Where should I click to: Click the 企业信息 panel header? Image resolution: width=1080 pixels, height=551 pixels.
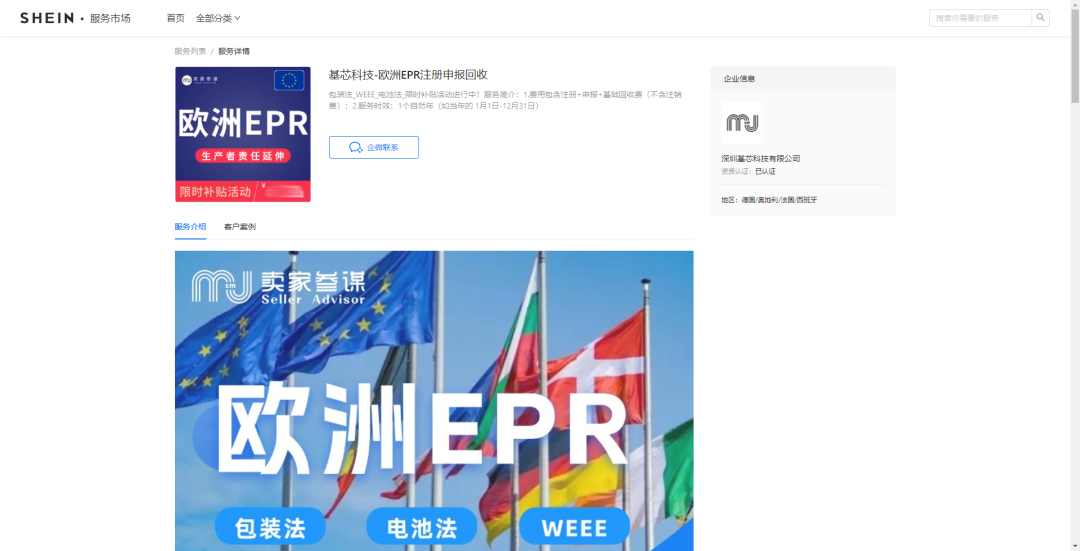tap(803, 79)
